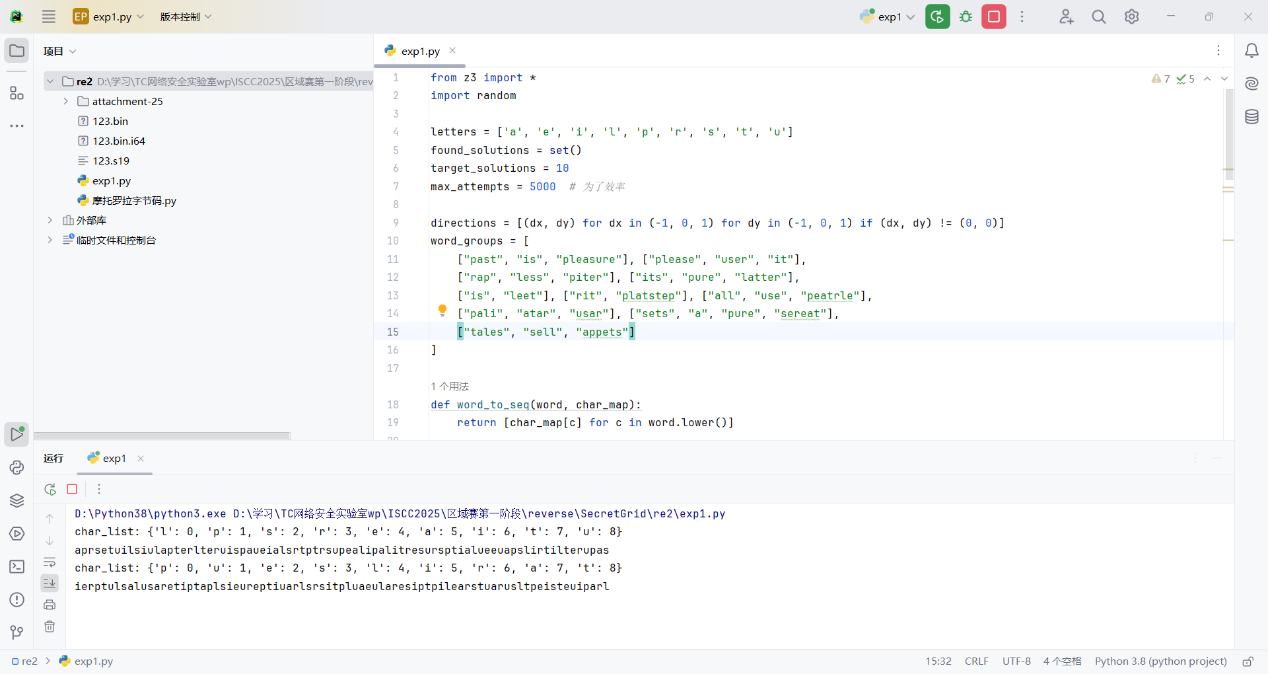Open the Database tool window

[1251, 117]
